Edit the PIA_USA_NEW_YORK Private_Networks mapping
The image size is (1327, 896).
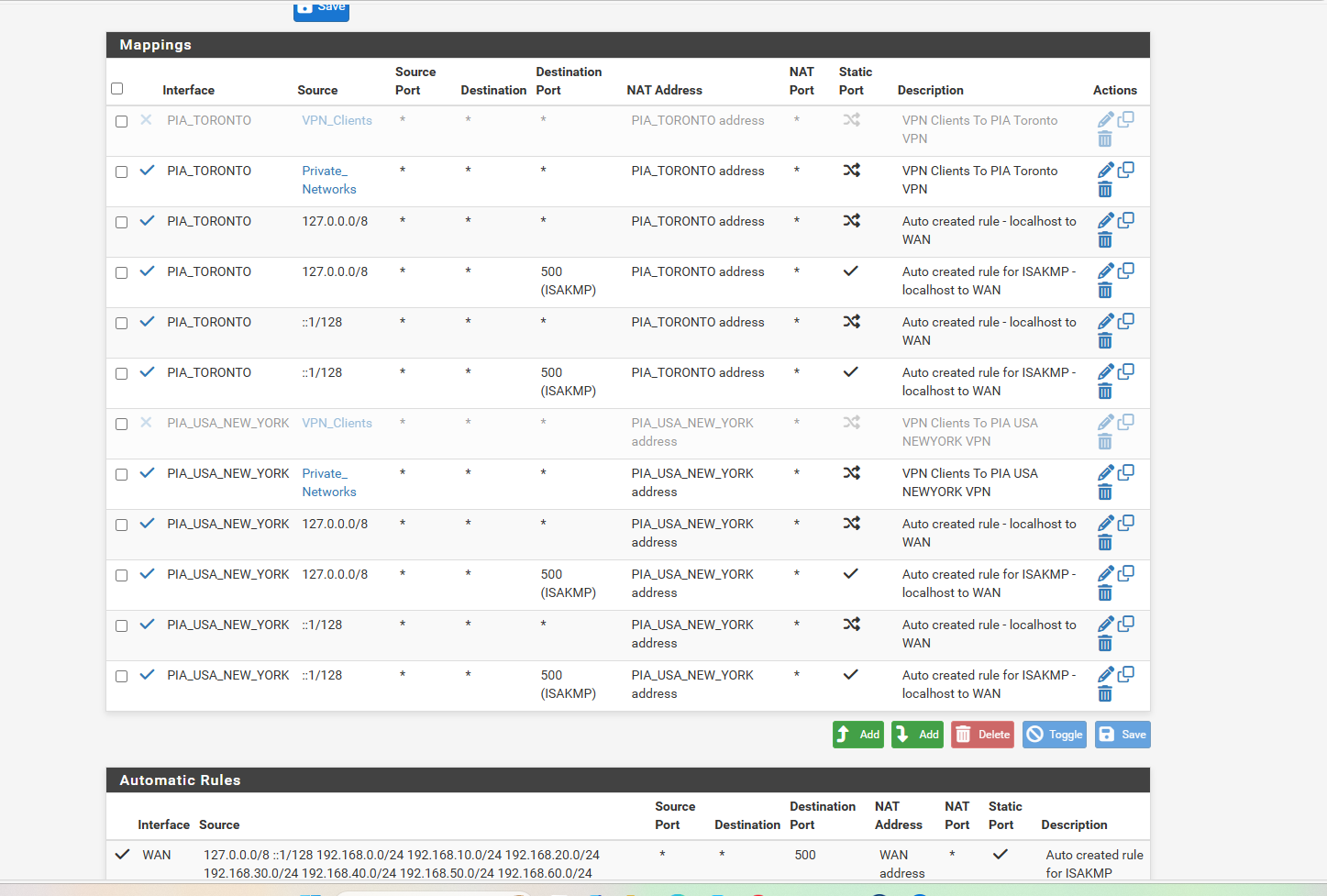pyautogui.click(x=1106, y=473)
